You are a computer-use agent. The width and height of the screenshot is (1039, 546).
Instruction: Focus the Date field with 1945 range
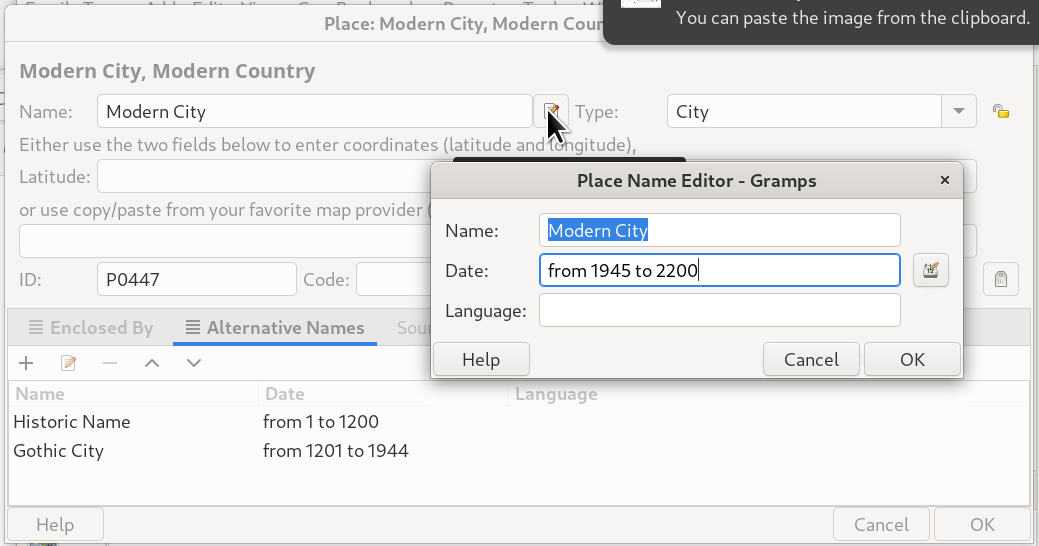click(719, 270)
